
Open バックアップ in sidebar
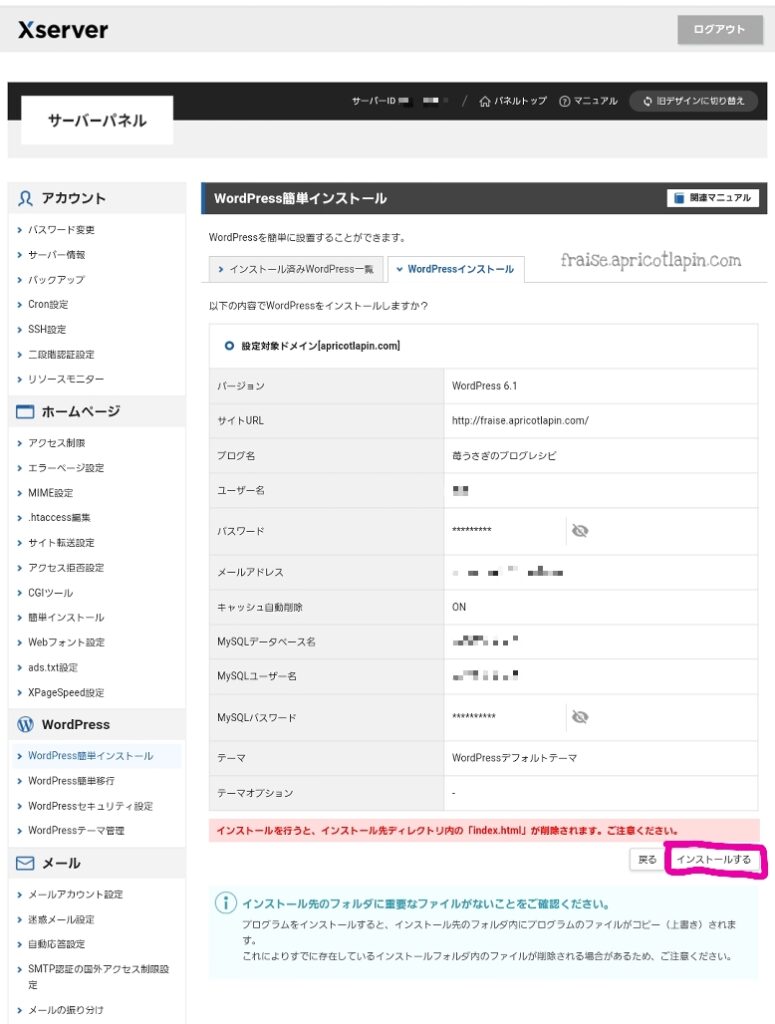(56, 280)
